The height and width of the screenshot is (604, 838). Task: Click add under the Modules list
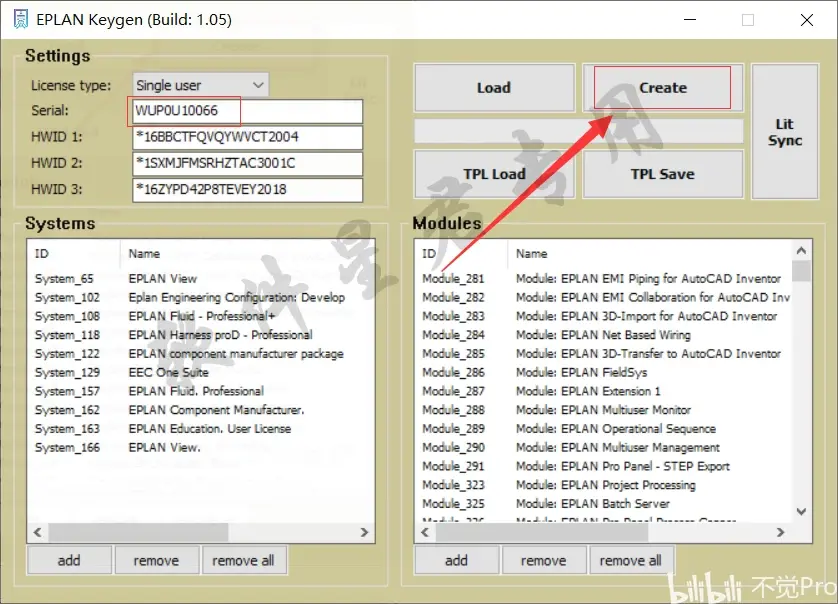pyautogui.click(x=456, y=560)
